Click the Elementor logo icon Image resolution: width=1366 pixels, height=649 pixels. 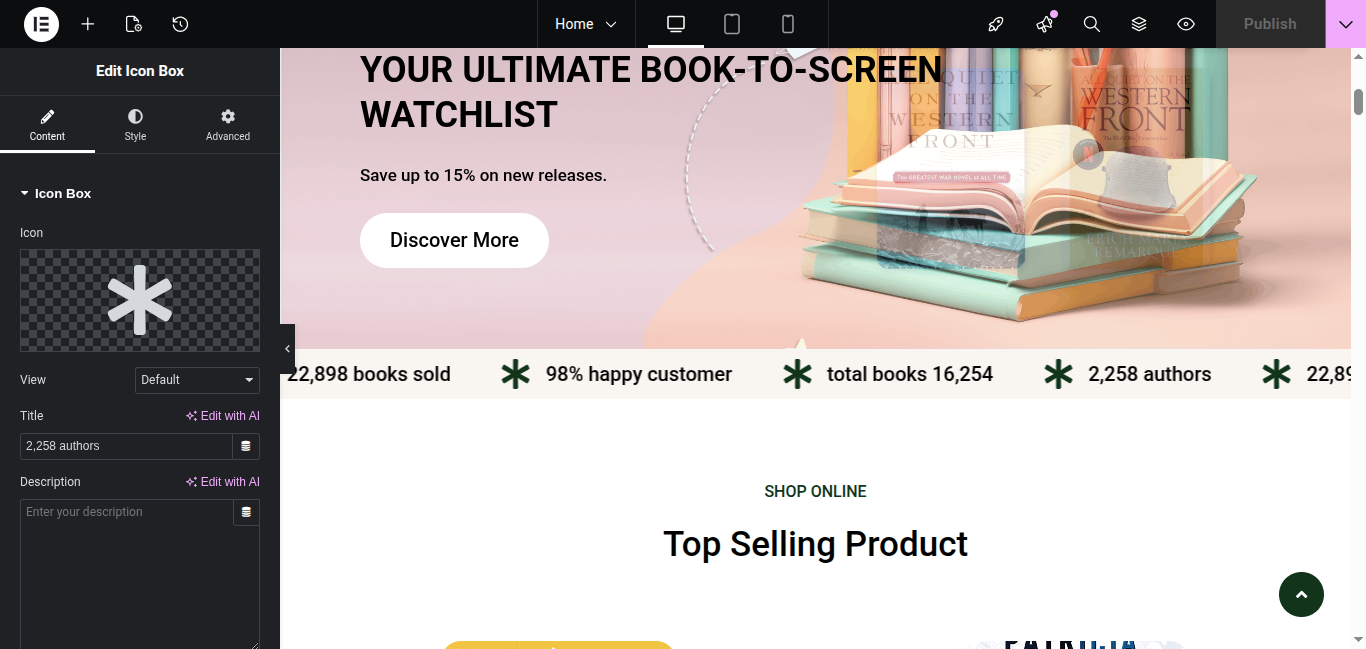point(41,24)
